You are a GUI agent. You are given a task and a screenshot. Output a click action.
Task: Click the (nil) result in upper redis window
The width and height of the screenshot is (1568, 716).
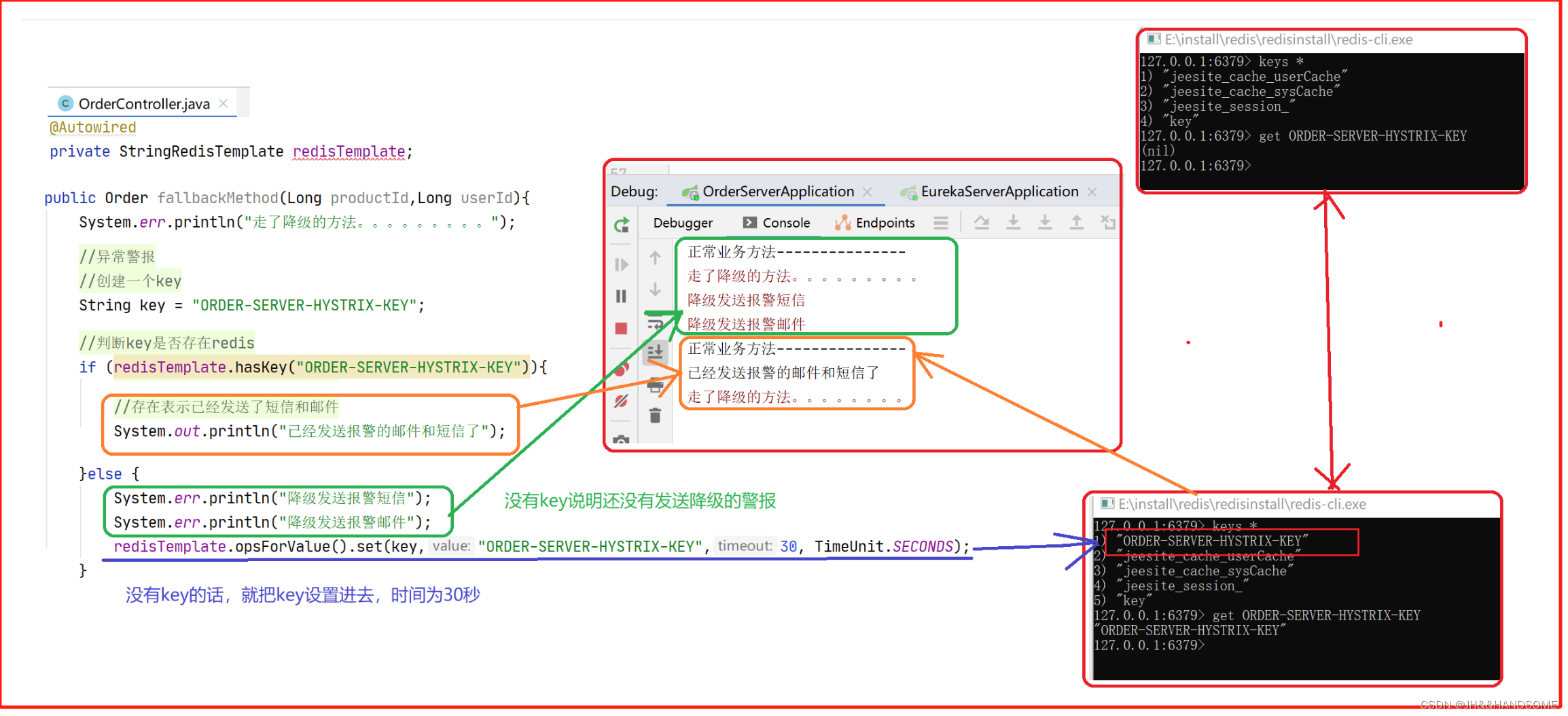(x=1158, y=151)
